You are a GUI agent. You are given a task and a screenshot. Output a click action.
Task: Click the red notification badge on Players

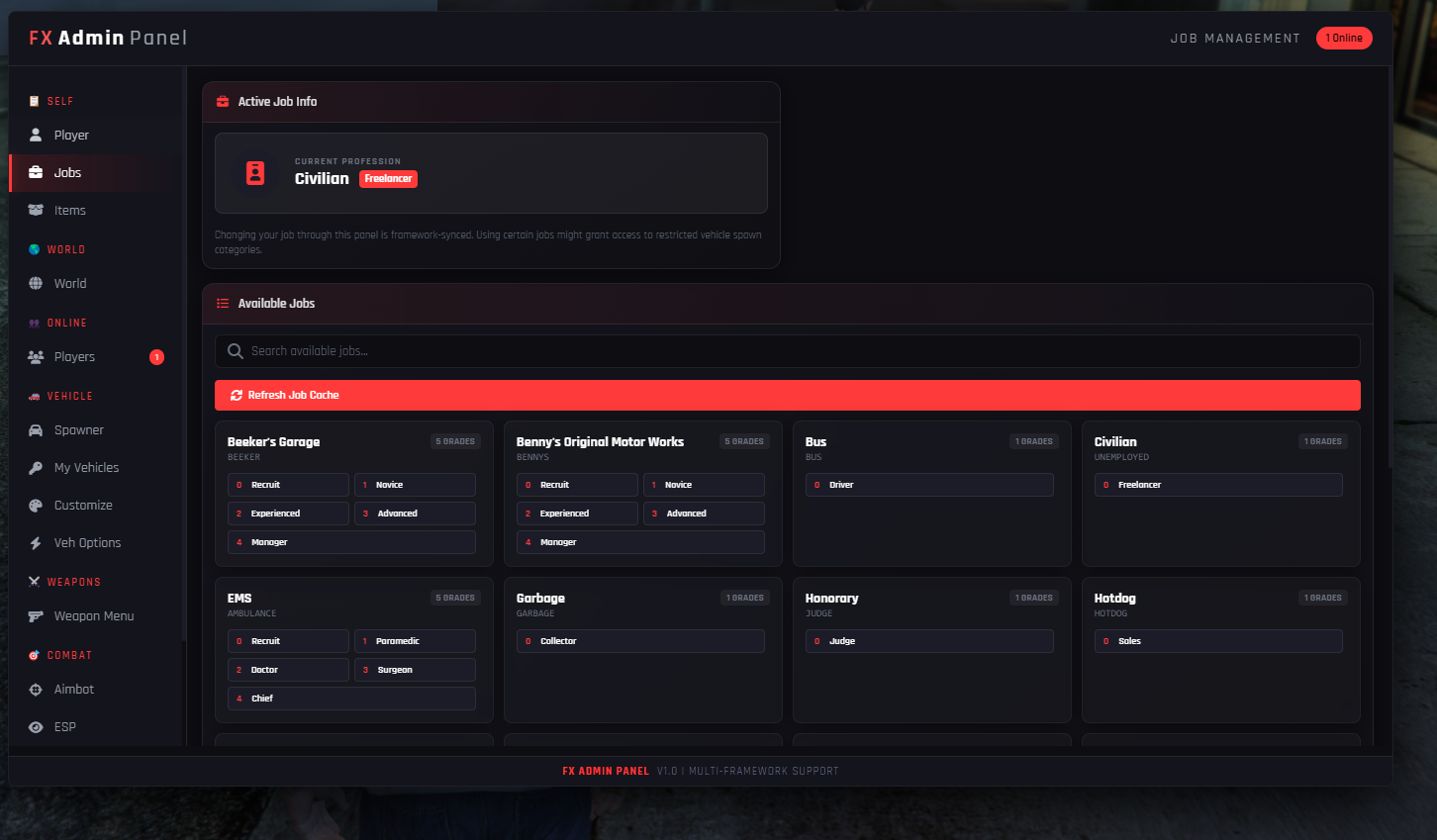point(156,357)
